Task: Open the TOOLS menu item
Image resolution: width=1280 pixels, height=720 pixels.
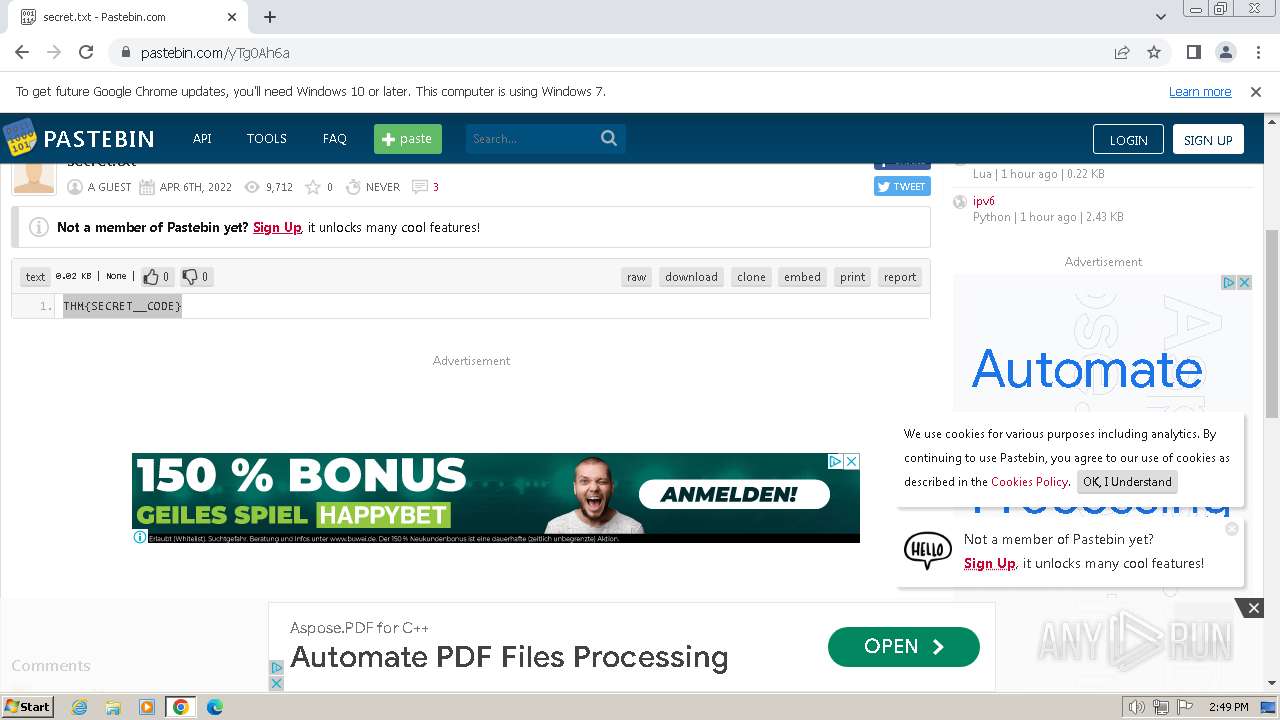Action: point(267,138)
